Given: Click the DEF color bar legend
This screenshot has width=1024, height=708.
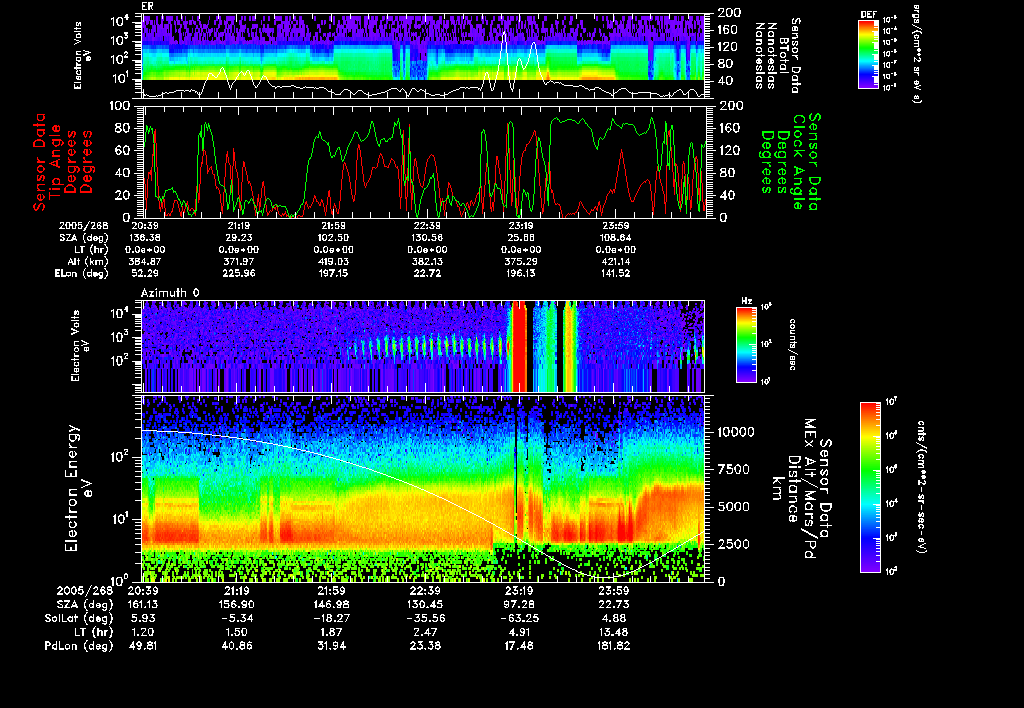Looking at the screenshot, I should pos(868,54).
